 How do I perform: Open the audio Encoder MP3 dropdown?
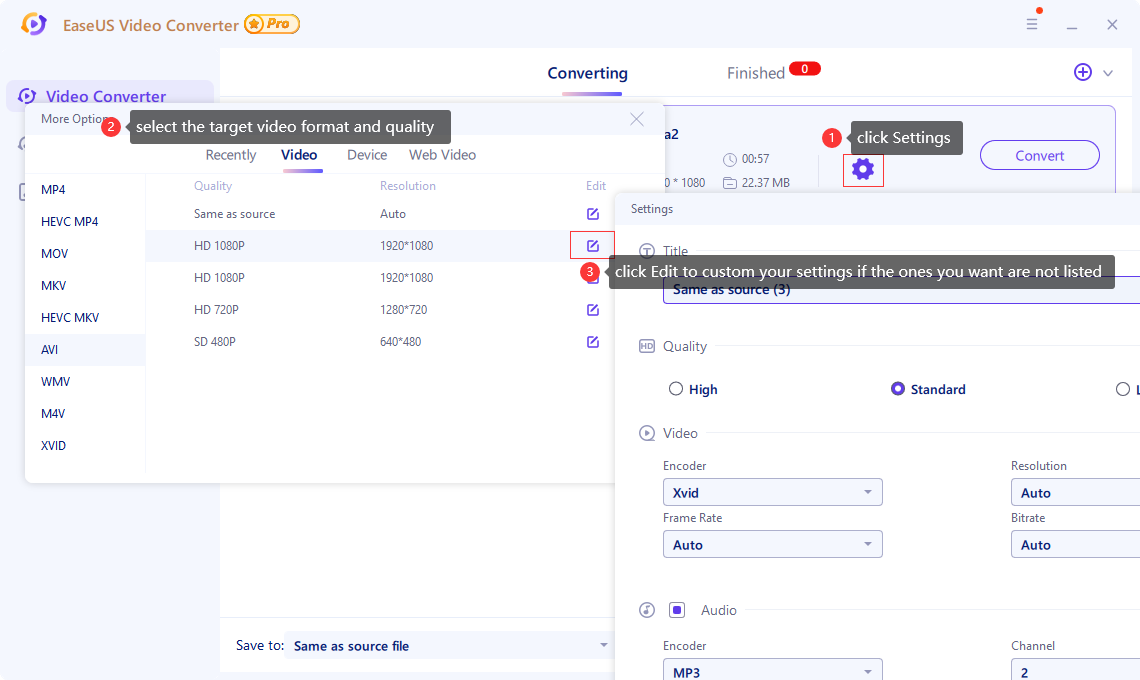(x=772, y=670)
